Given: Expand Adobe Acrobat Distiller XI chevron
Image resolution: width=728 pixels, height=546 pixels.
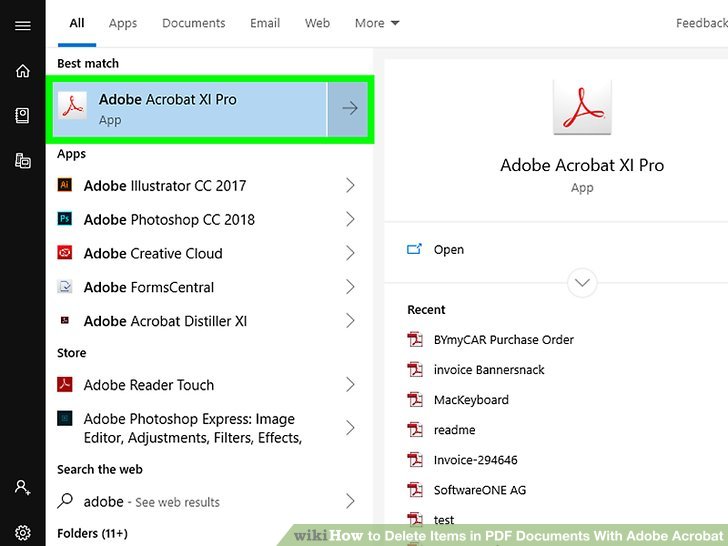Looking at the screenshot, I should click(351, 321).
